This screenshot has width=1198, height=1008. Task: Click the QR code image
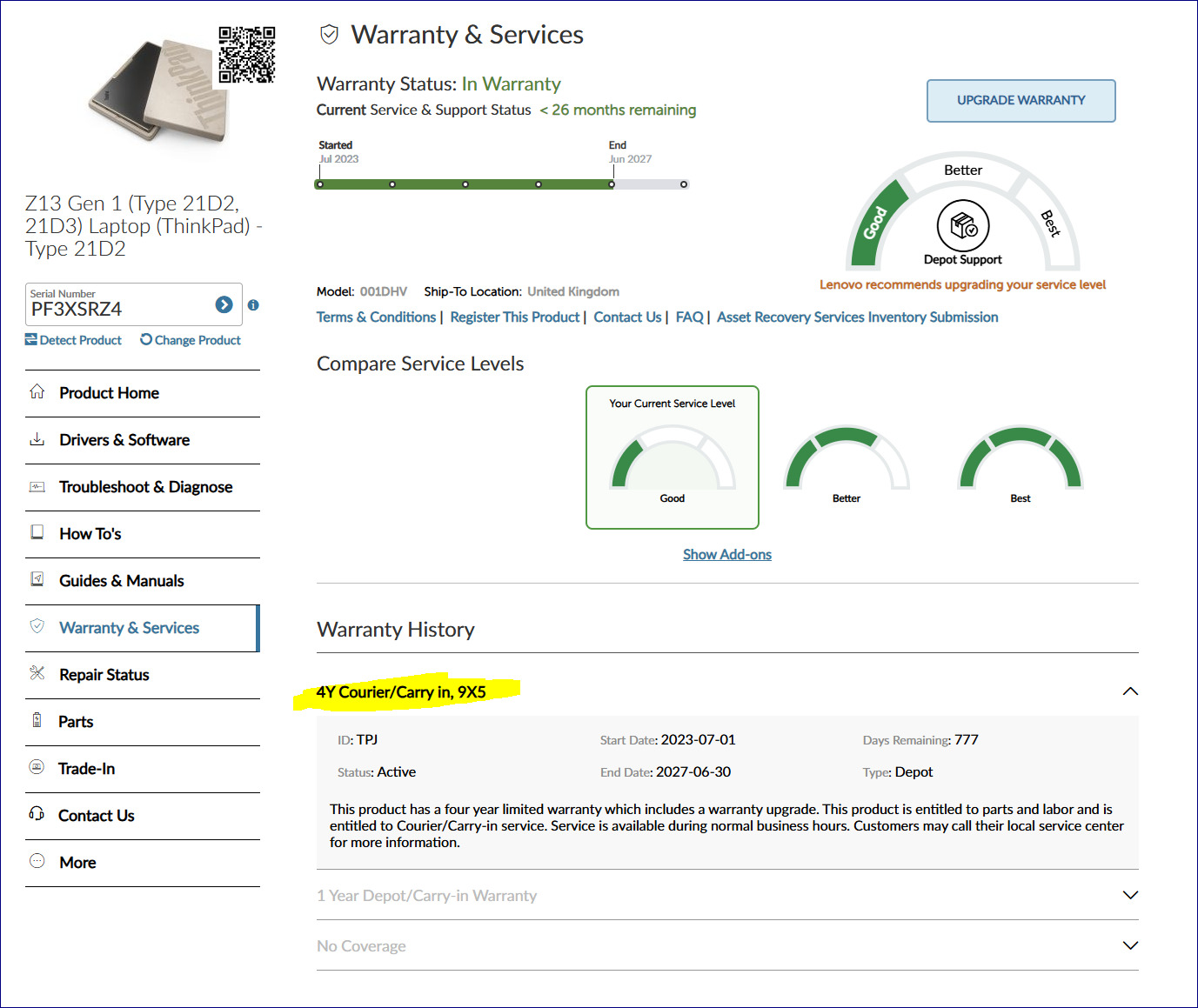click(247, 55)
